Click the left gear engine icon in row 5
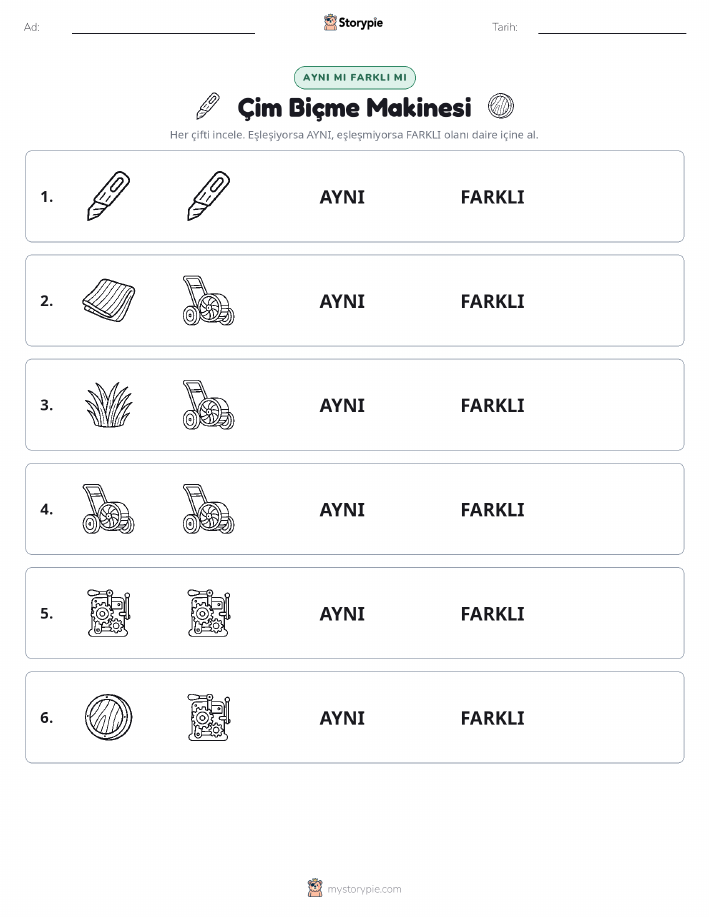 108,613
